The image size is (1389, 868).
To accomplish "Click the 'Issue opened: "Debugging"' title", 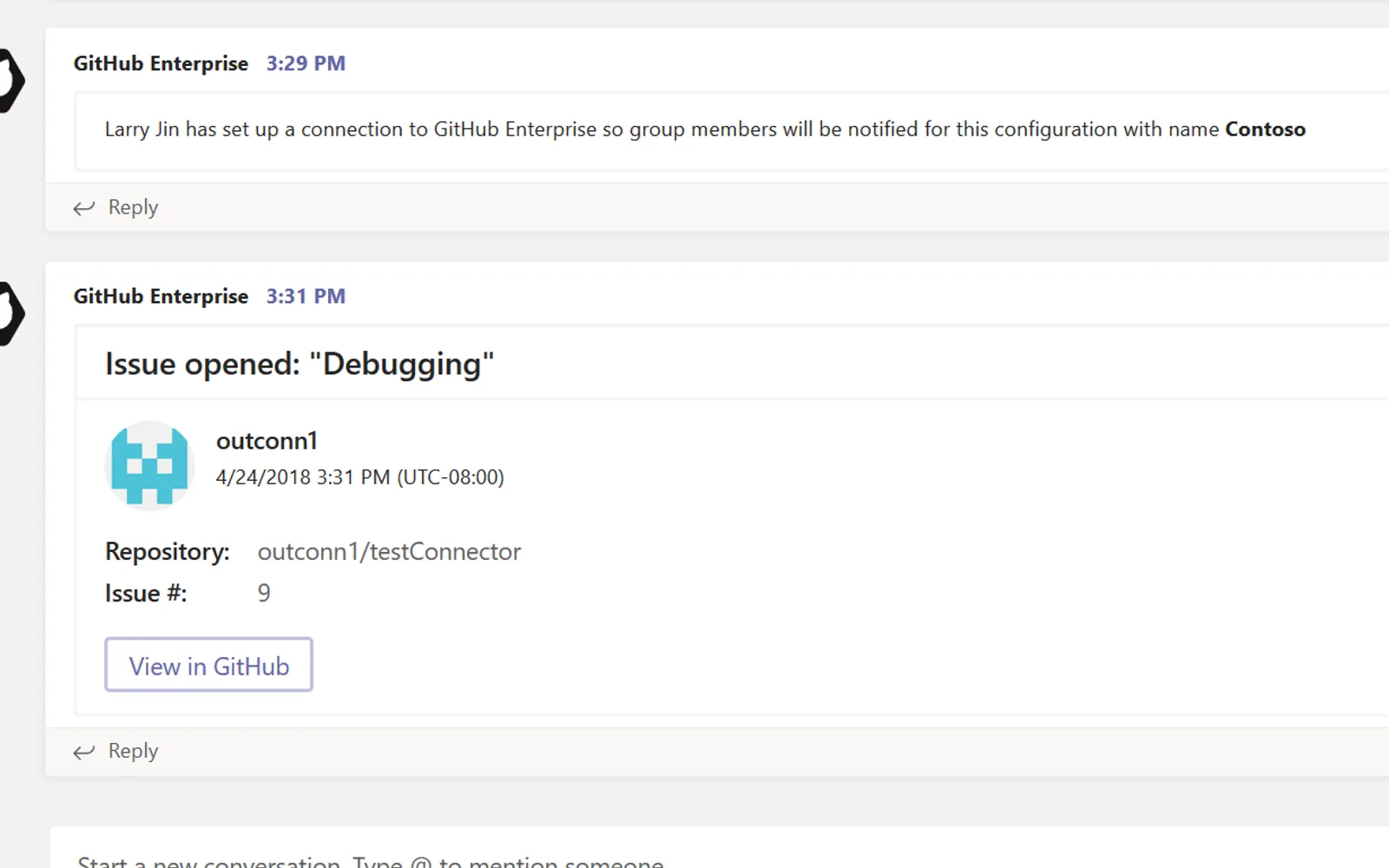I will pos(300,364).
